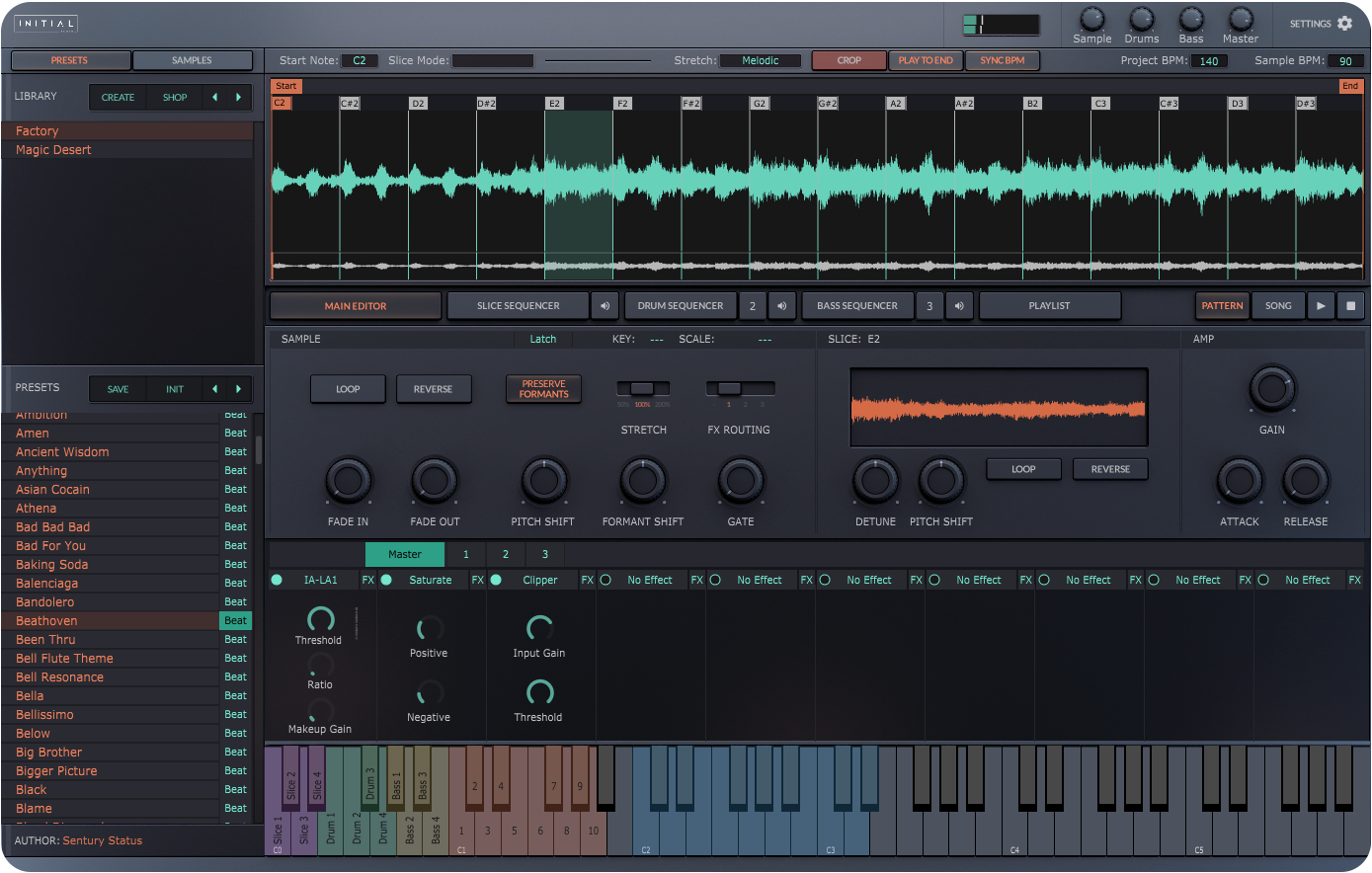Click the Crop button

tap(847, 60)
